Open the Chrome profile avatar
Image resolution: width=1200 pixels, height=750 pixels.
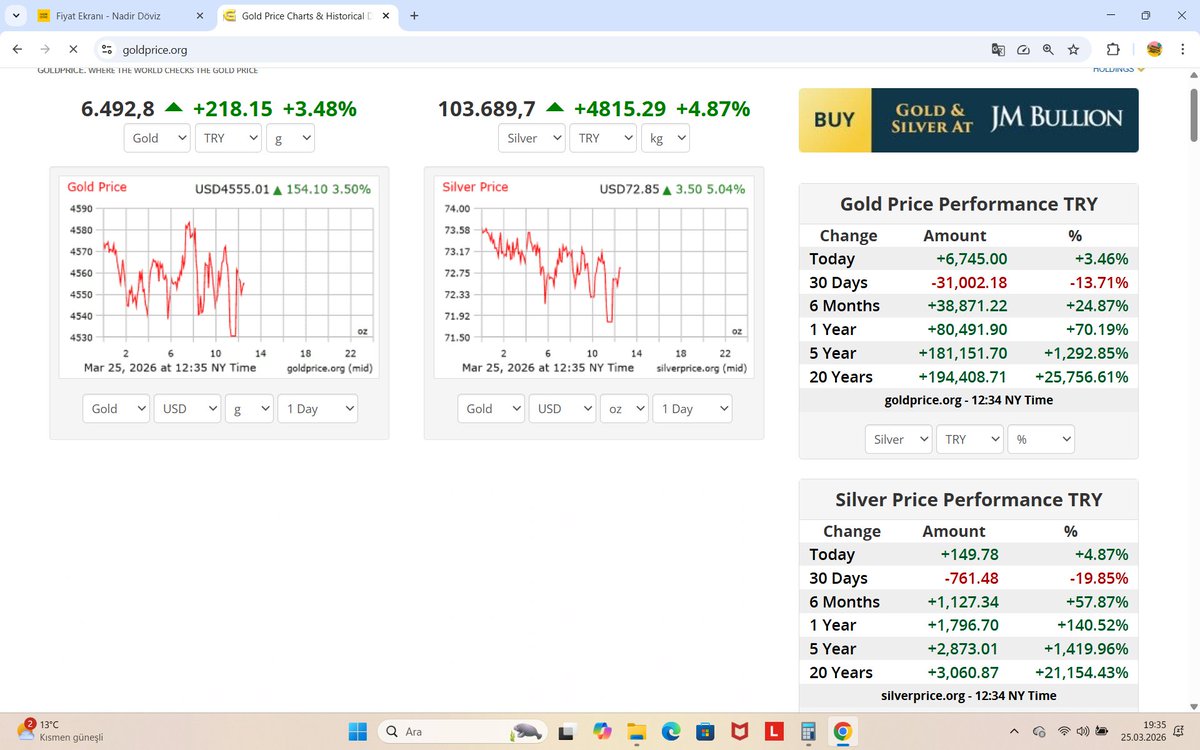(x=1154, y=49)
